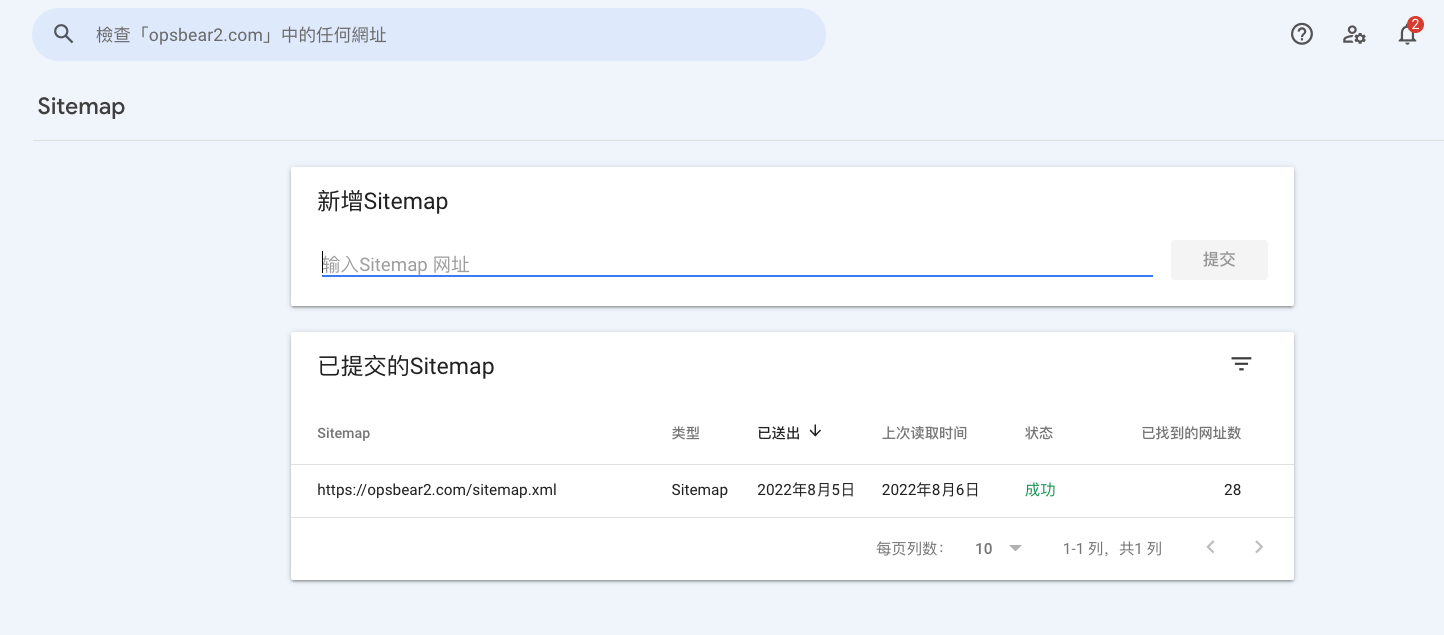Open user settings gear-person icon
Image resolution: width=1444 pixels, height=635 pixels.
[x=1354, y=34]
